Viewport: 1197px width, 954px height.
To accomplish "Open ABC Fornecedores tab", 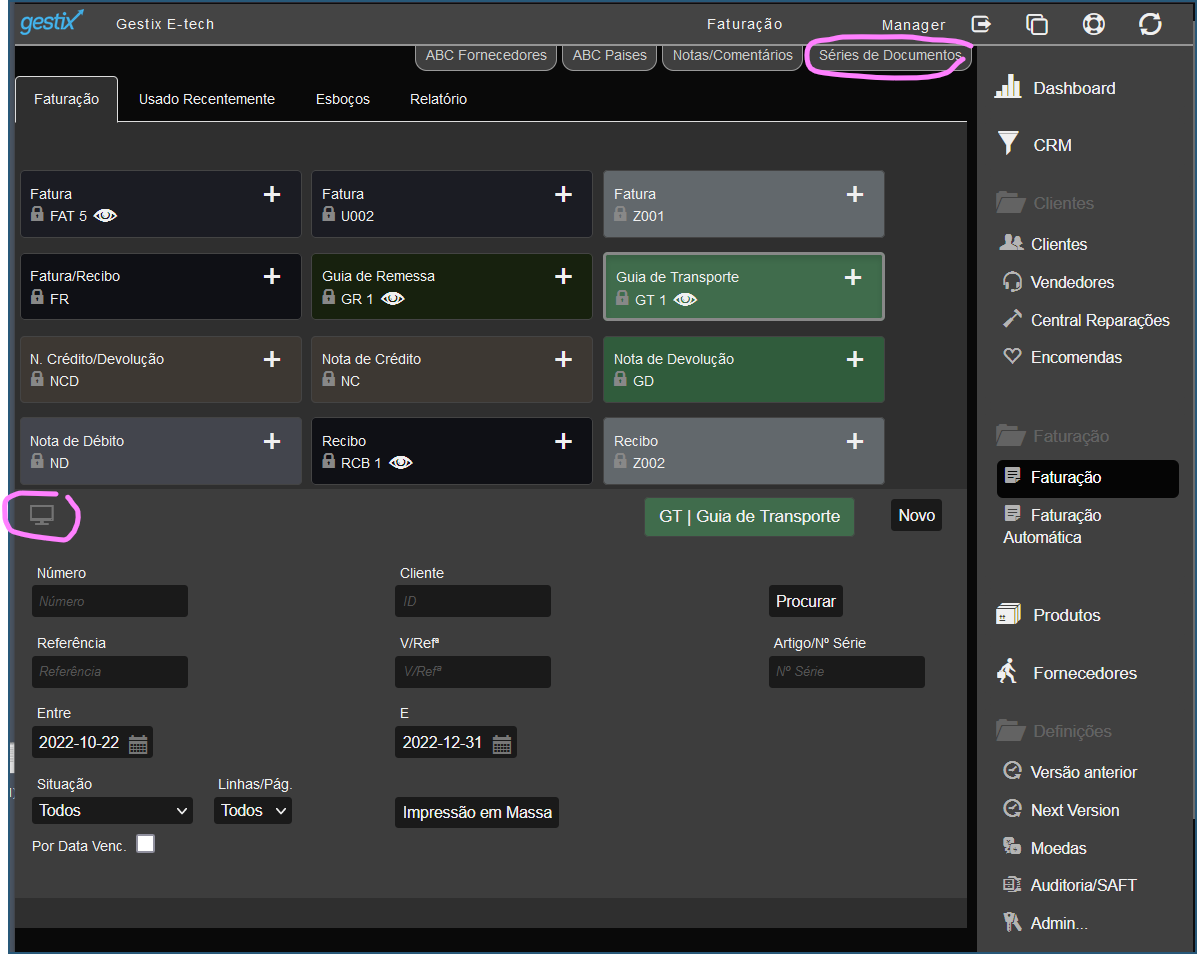I will [x=486, y=56].
